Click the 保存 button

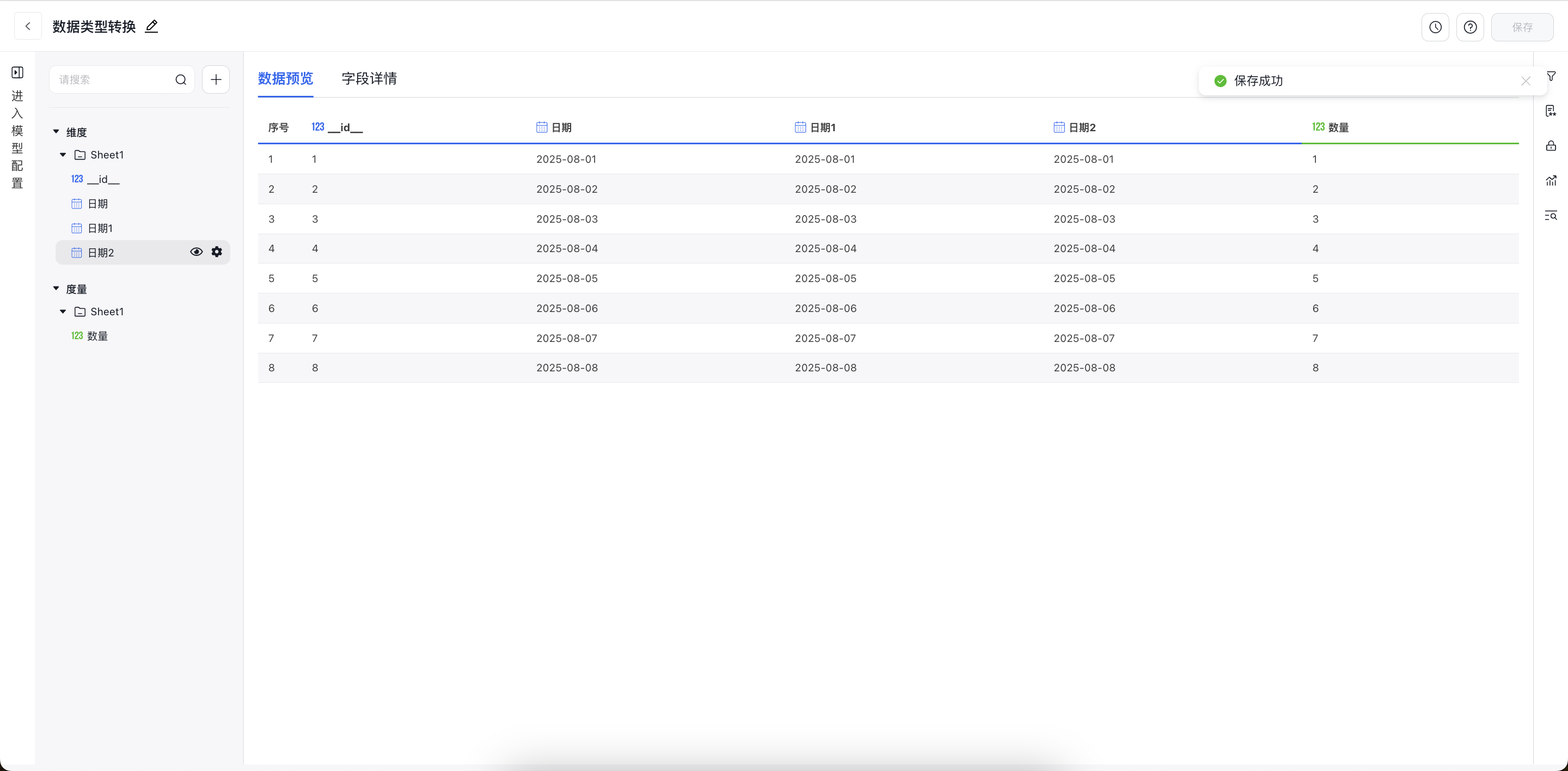click(1522, 27)
